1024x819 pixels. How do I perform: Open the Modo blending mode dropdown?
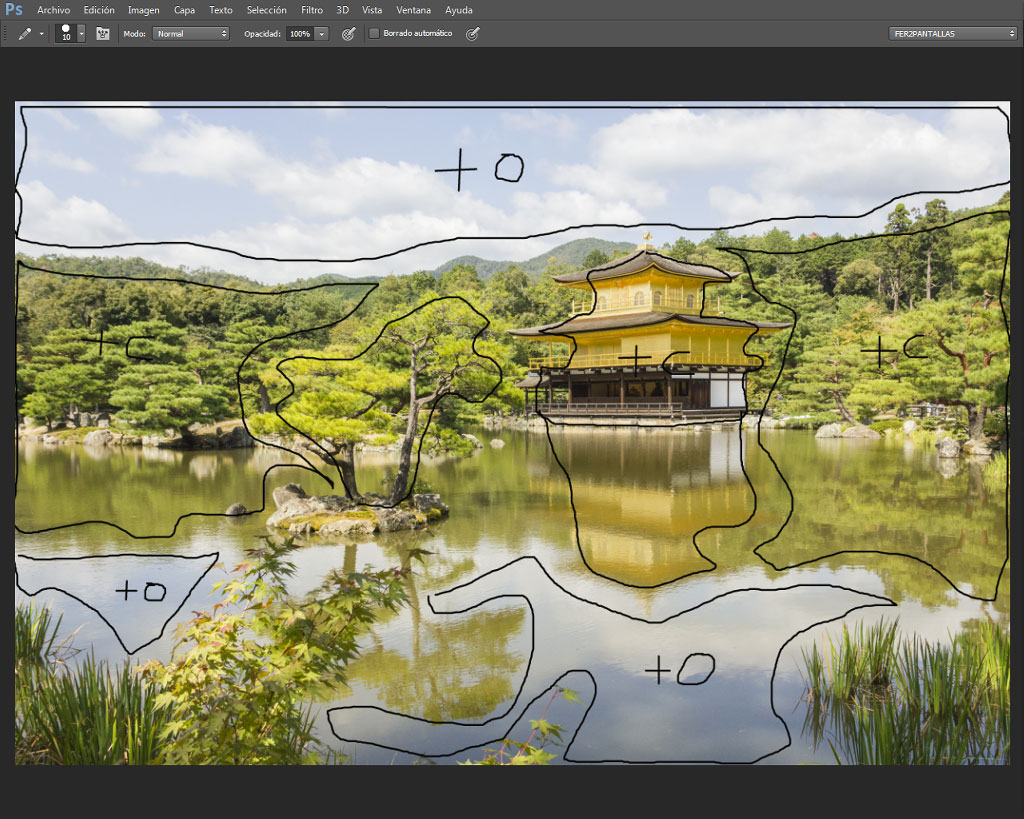pos(191,34)
